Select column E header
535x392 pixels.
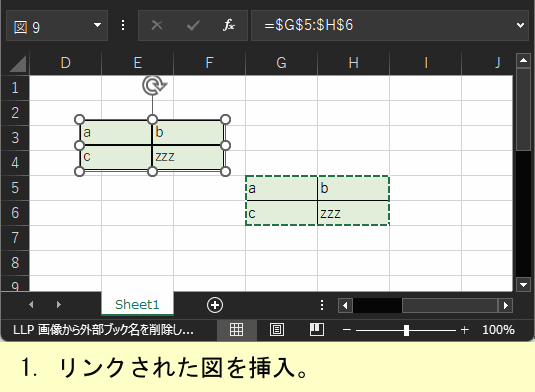tap(138, 63)
